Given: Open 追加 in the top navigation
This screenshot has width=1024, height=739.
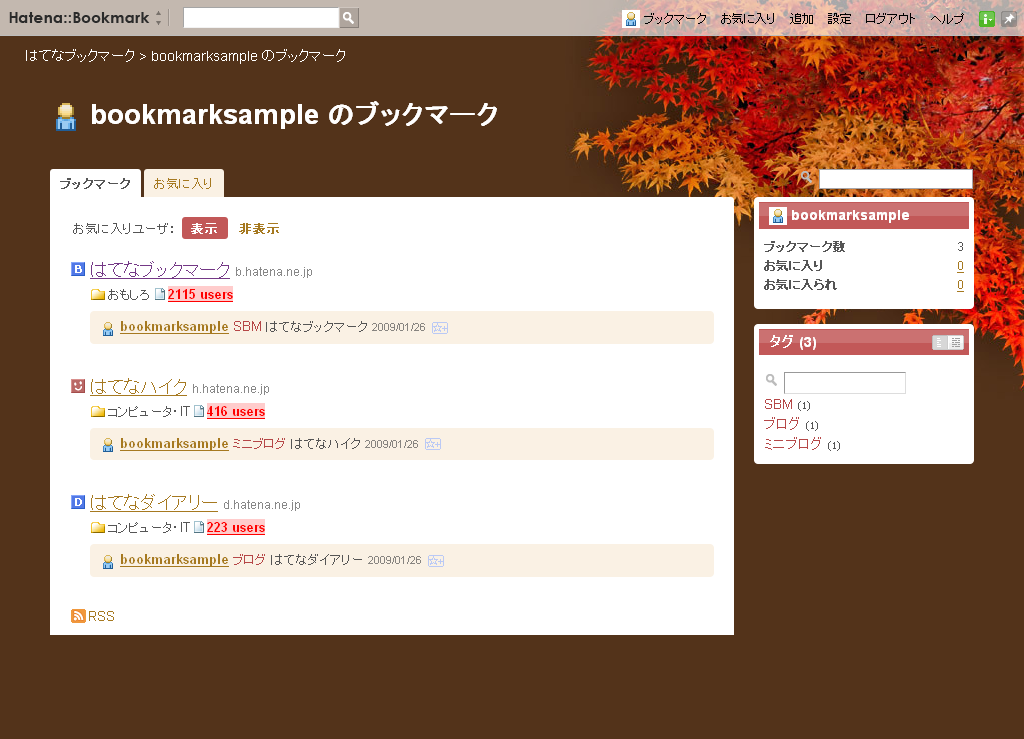Looking at the screenshot, I should 801,19.
